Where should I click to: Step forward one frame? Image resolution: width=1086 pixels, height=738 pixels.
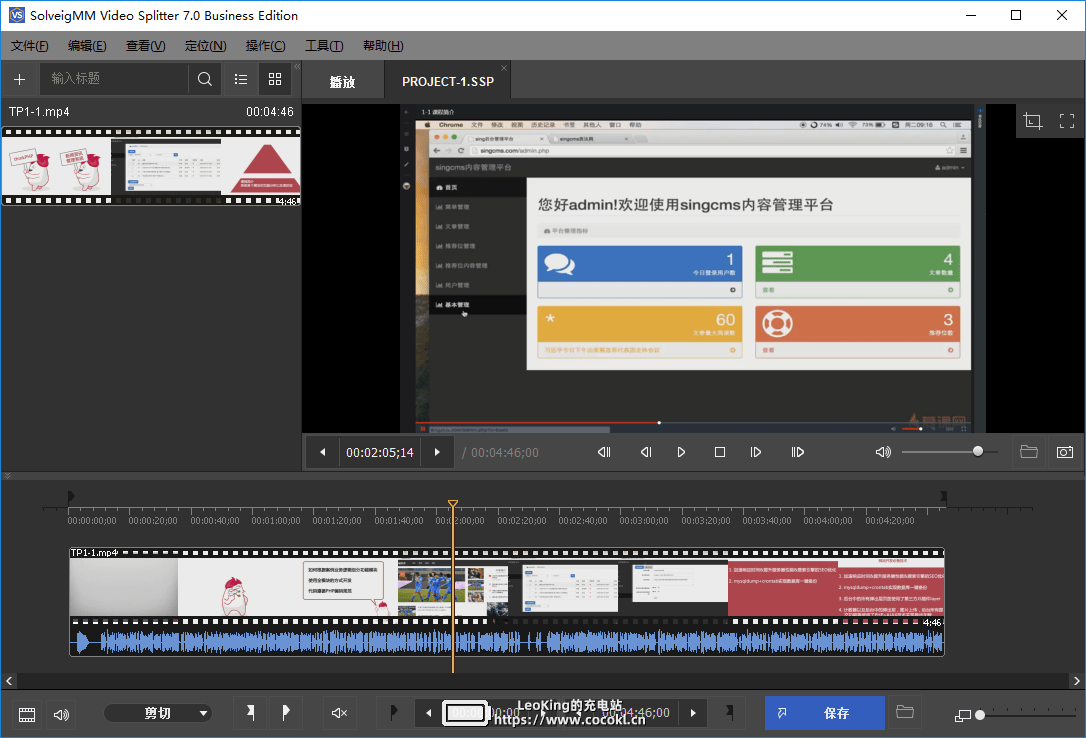tap(756, 452)
